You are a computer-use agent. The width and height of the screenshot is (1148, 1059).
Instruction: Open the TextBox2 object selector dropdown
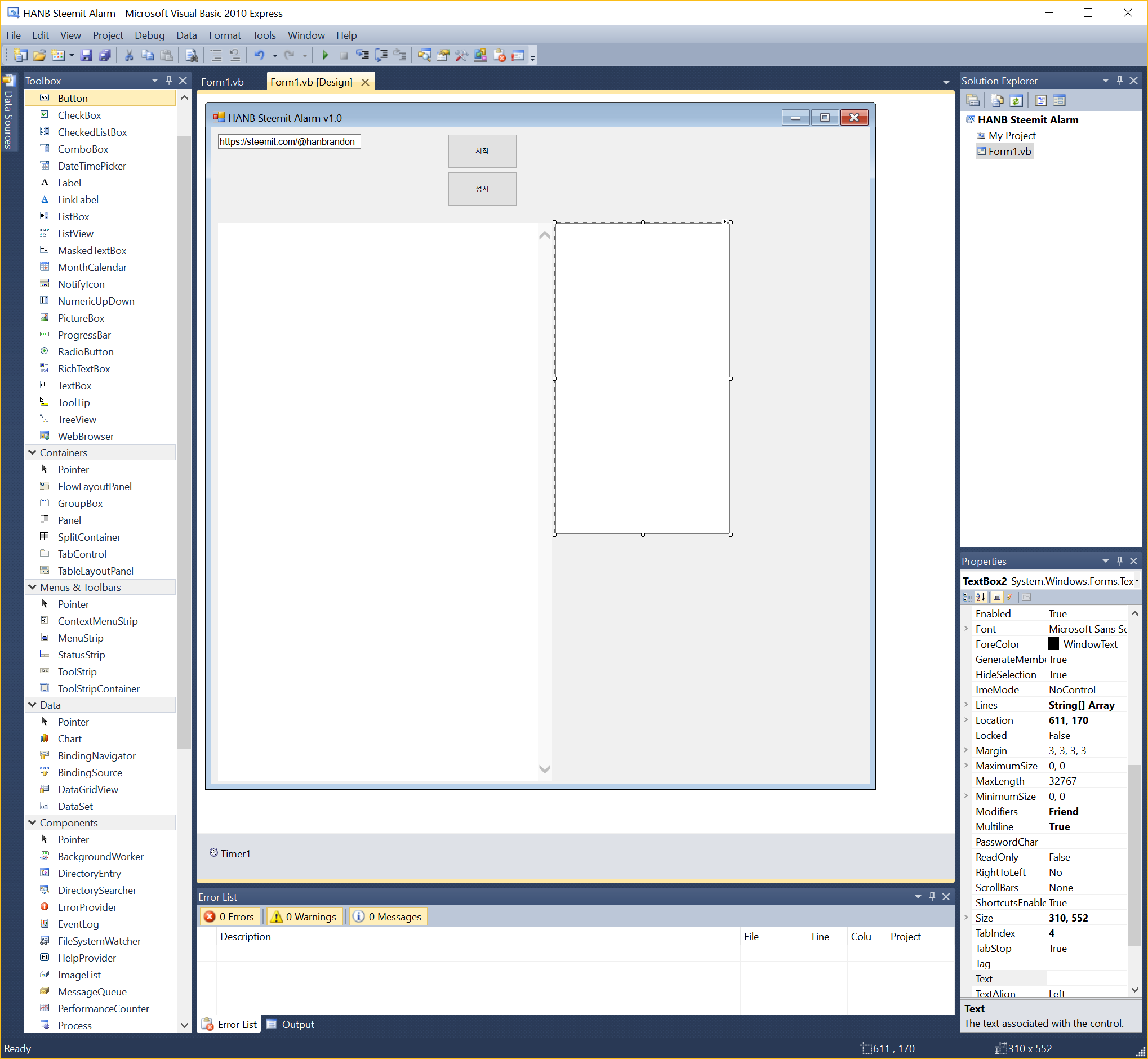1137,581
